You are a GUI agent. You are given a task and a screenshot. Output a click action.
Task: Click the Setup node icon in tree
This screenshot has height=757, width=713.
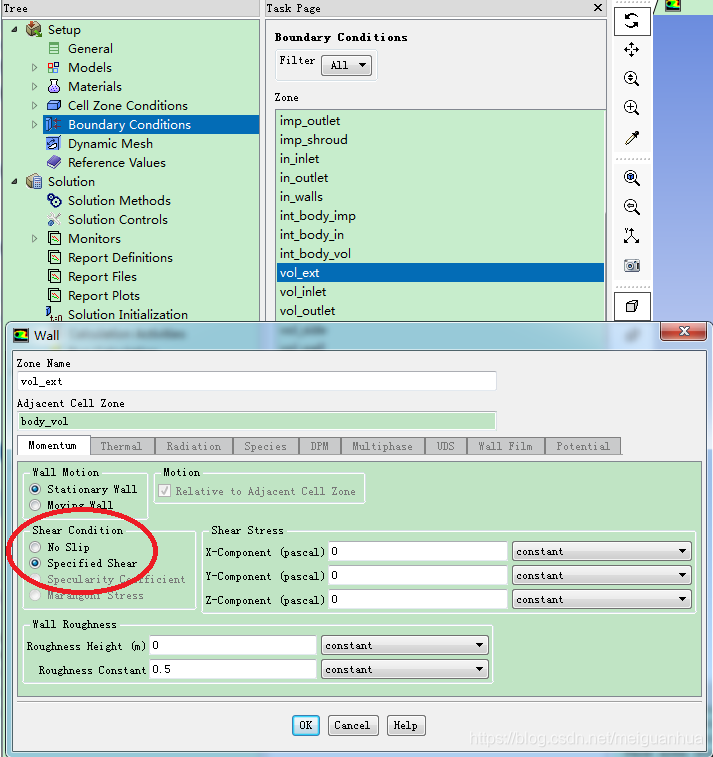tap(34, 29)
